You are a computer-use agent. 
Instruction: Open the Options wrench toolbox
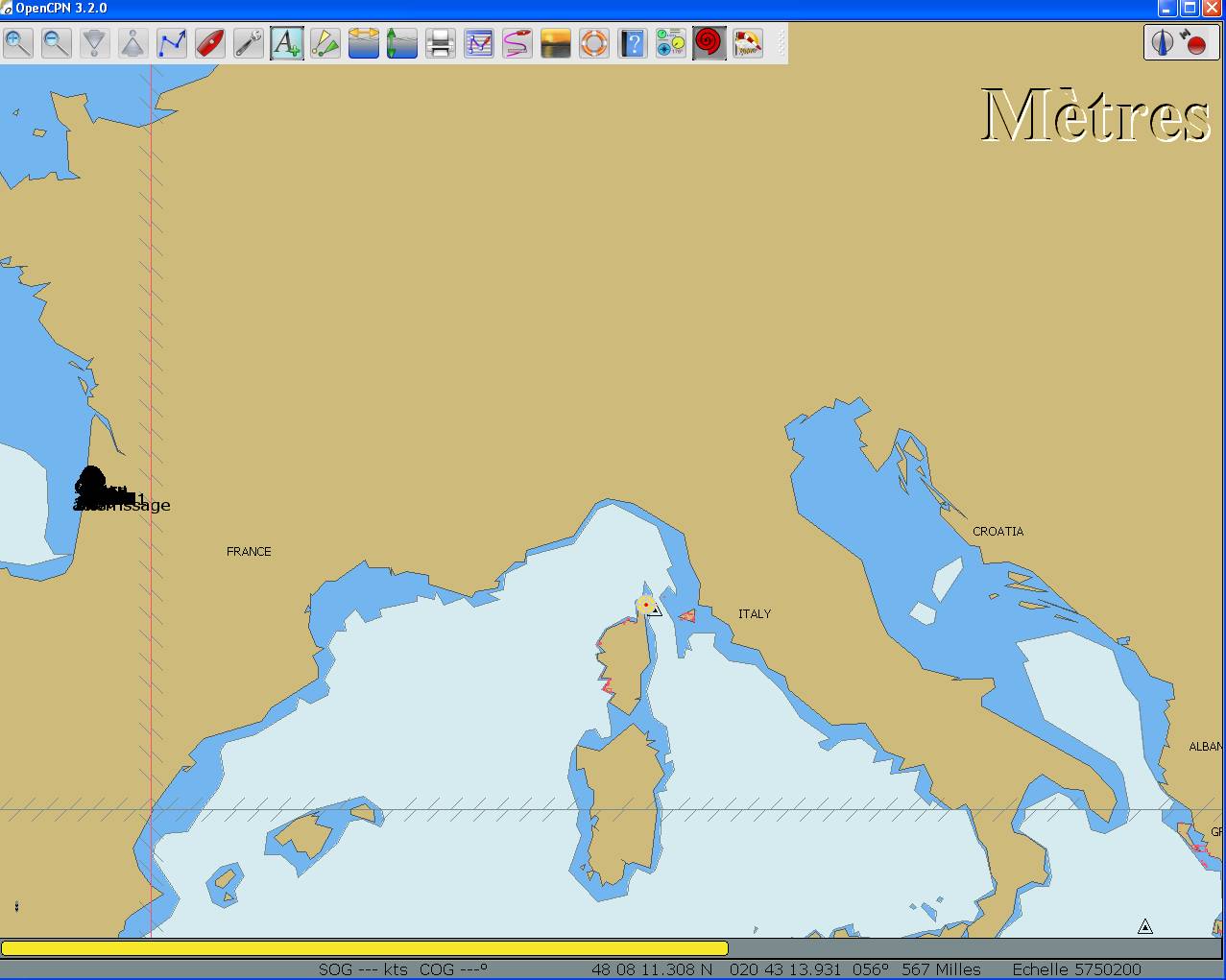(x=249, y=43)
